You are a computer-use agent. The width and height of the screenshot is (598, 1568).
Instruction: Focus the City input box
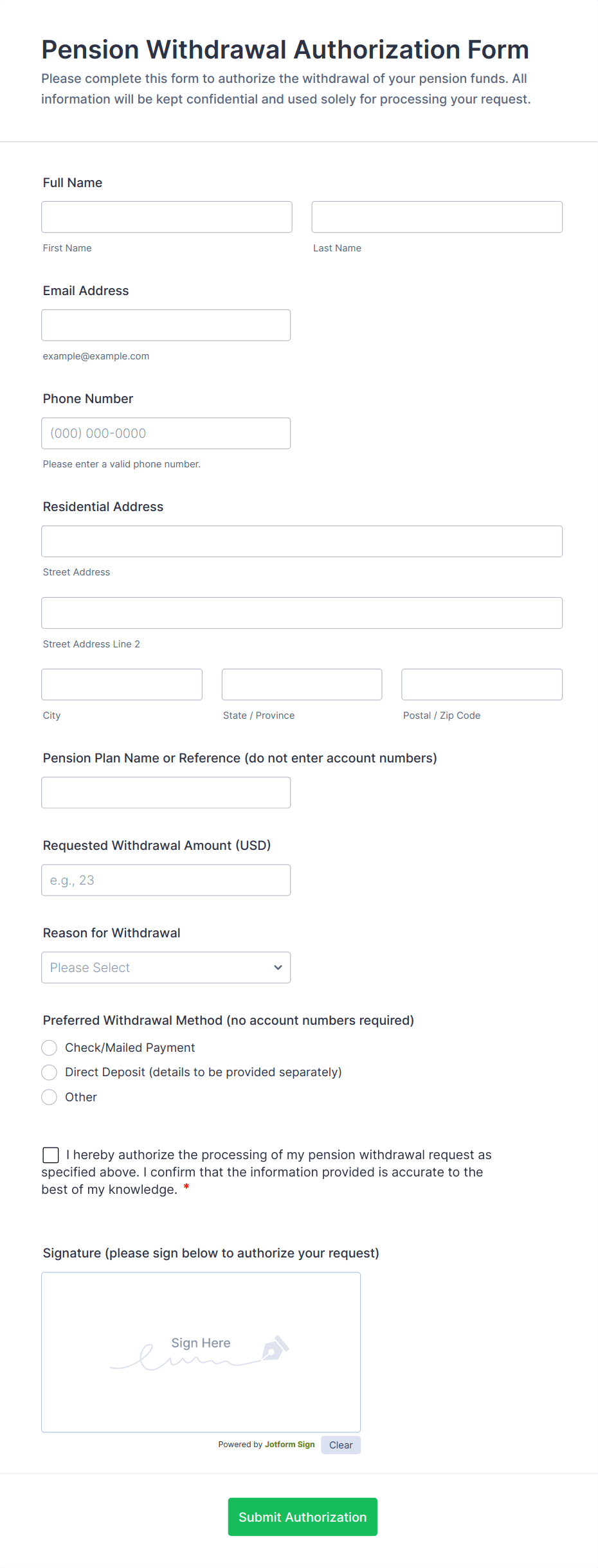[x=122, y=685]
